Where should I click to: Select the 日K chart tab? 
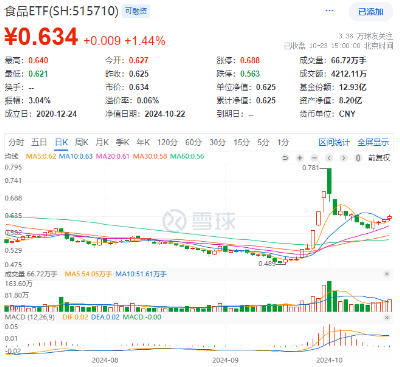click(x=61, y=143)
